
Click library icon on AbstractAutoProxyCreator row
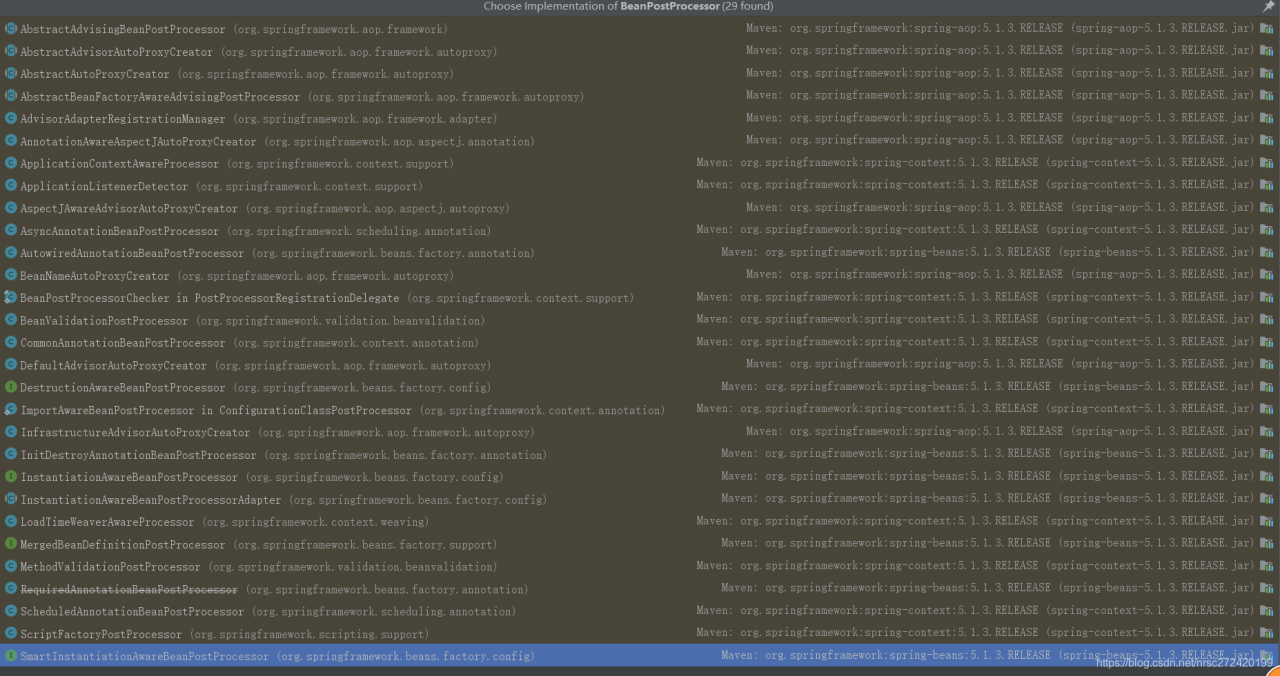pos(1267,74)
